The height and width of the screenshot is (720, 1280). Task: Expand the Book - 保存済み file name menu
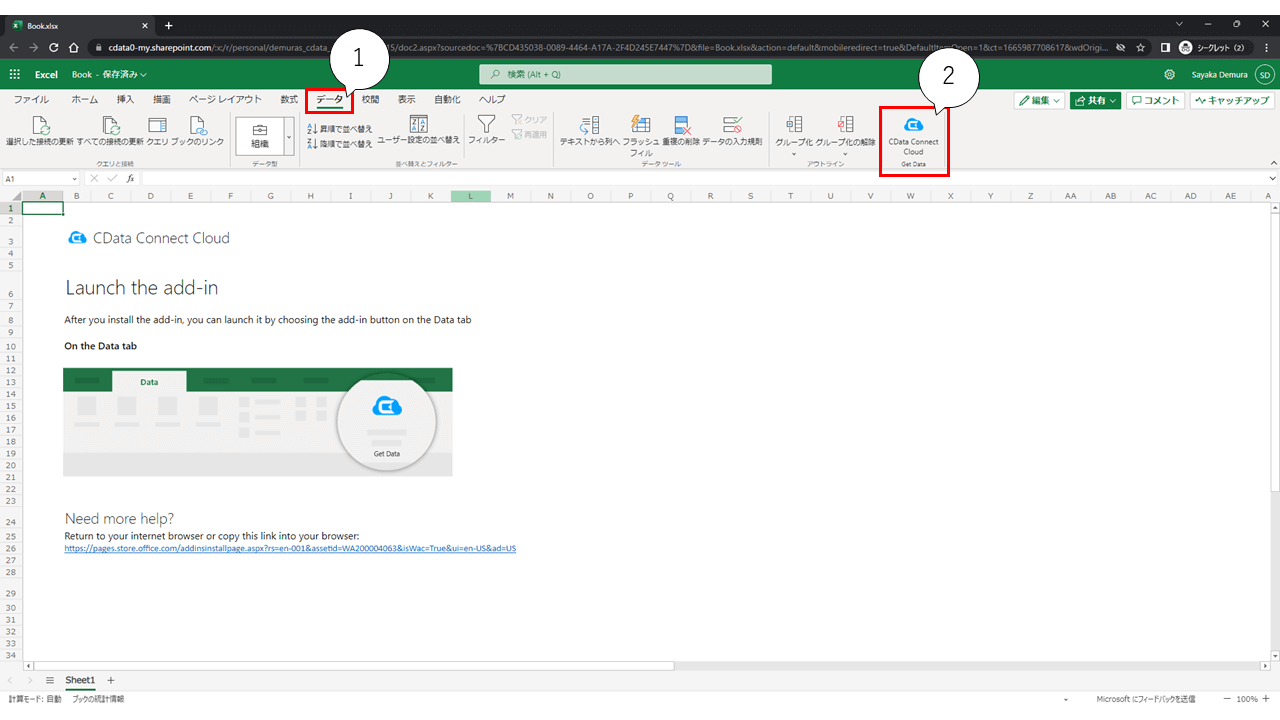coord(110,74)
